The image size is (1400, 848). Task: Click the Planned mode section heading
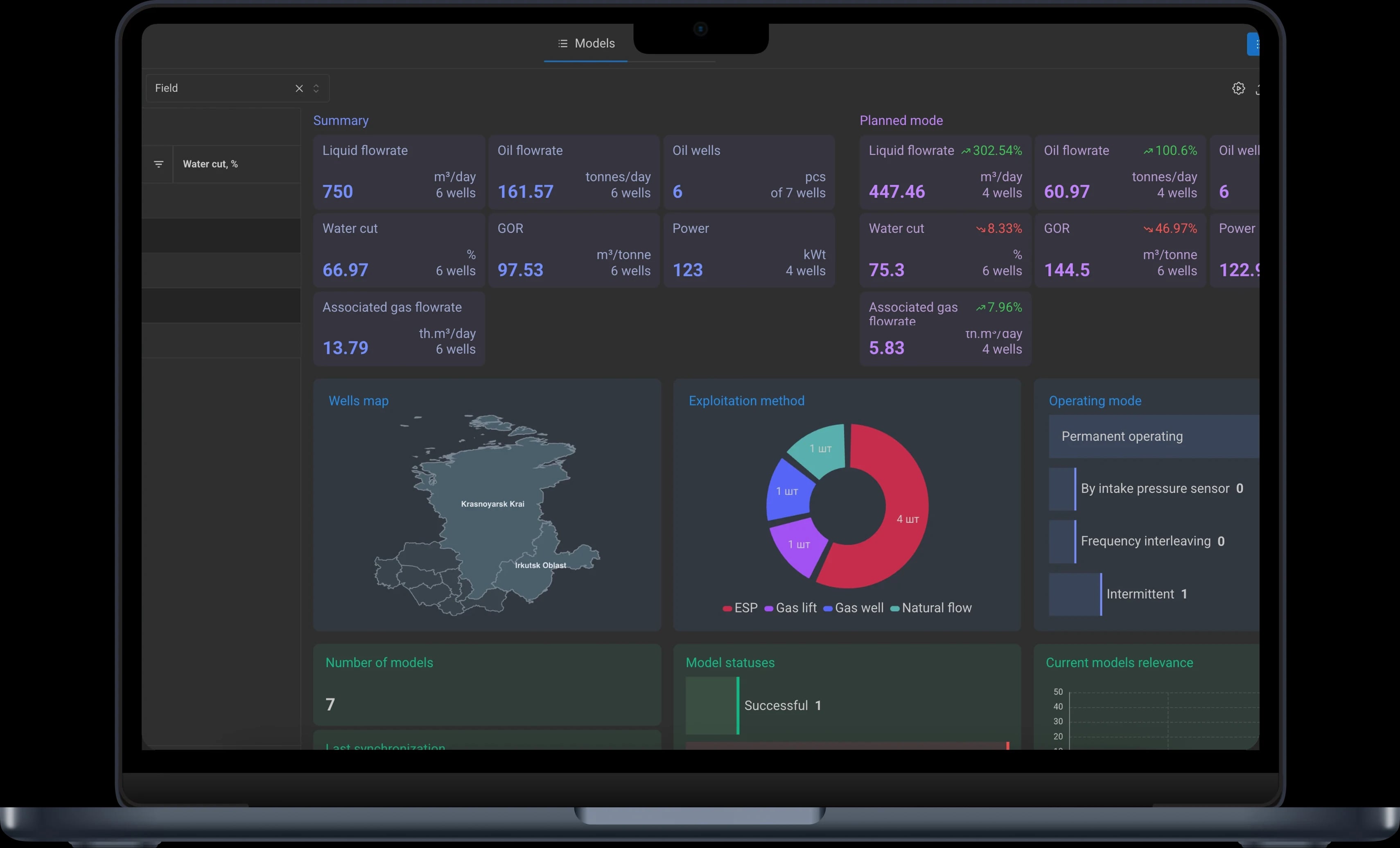tap(901, 120)
